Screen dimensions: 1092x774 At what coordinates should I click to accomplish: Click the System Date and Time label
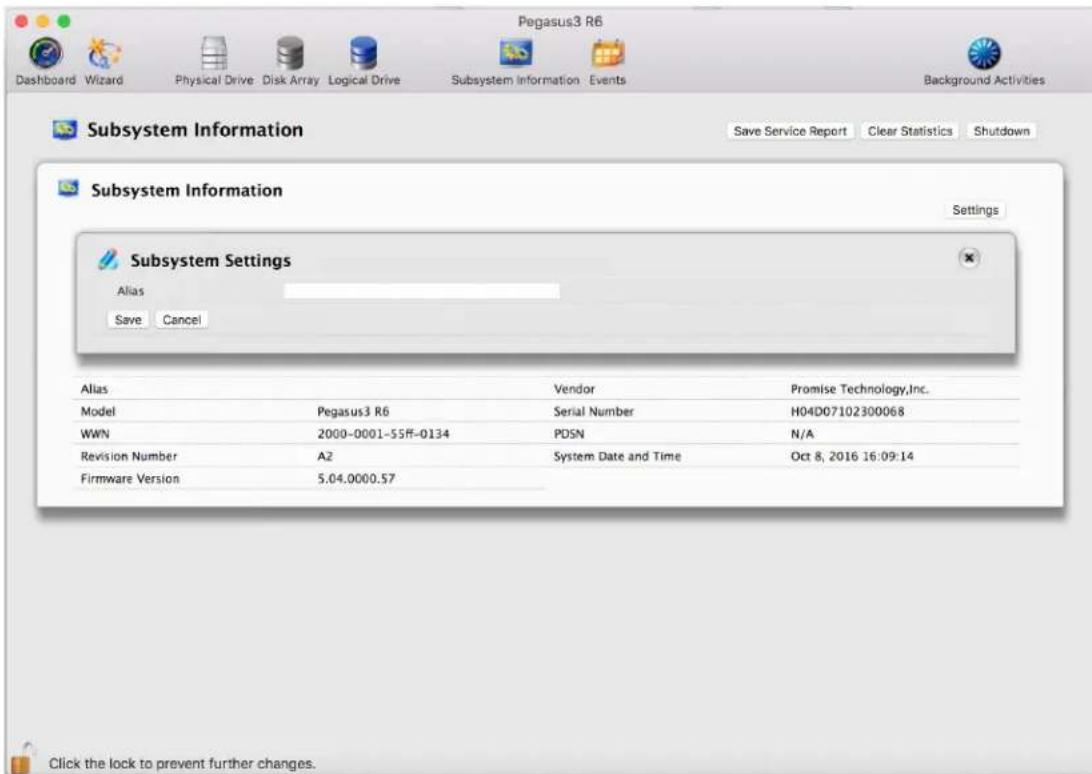[617, 456]
